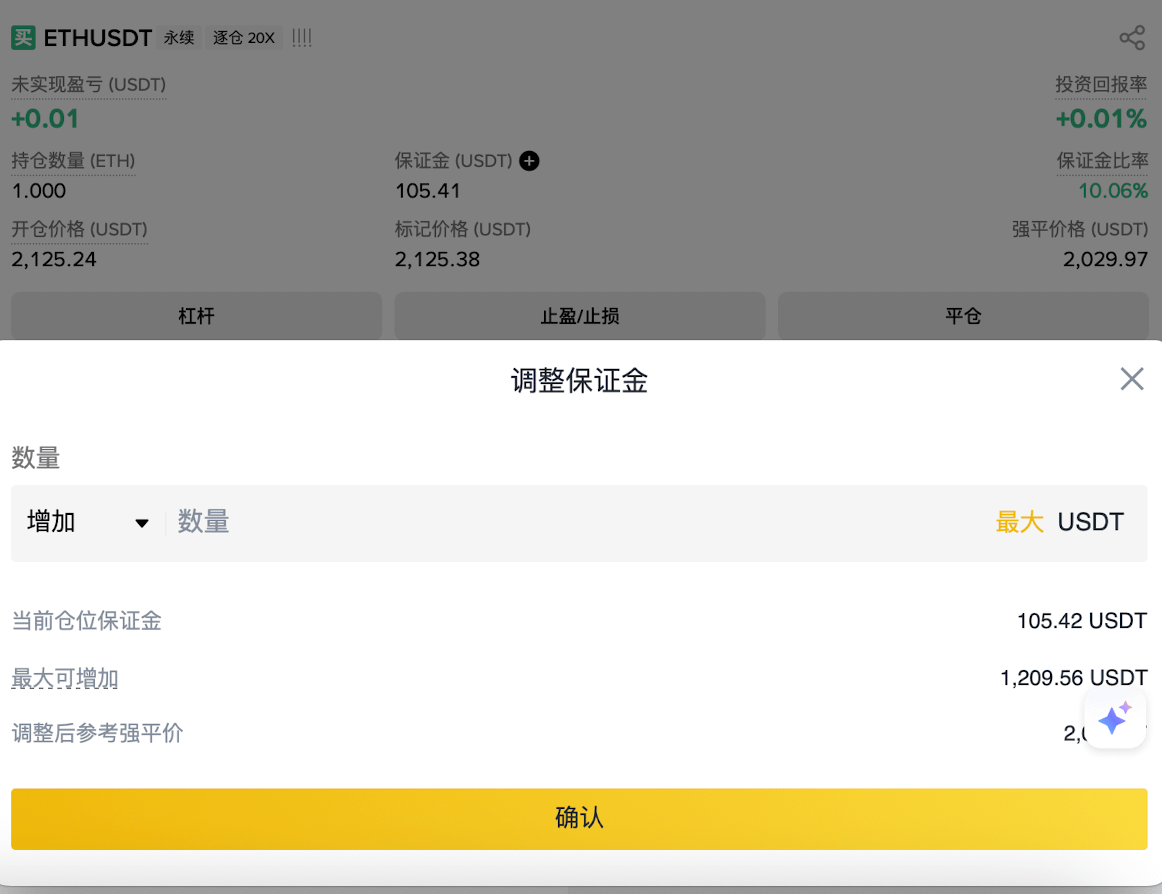Click the plus icon beside 保证金 (USDT)

(530, 161)
